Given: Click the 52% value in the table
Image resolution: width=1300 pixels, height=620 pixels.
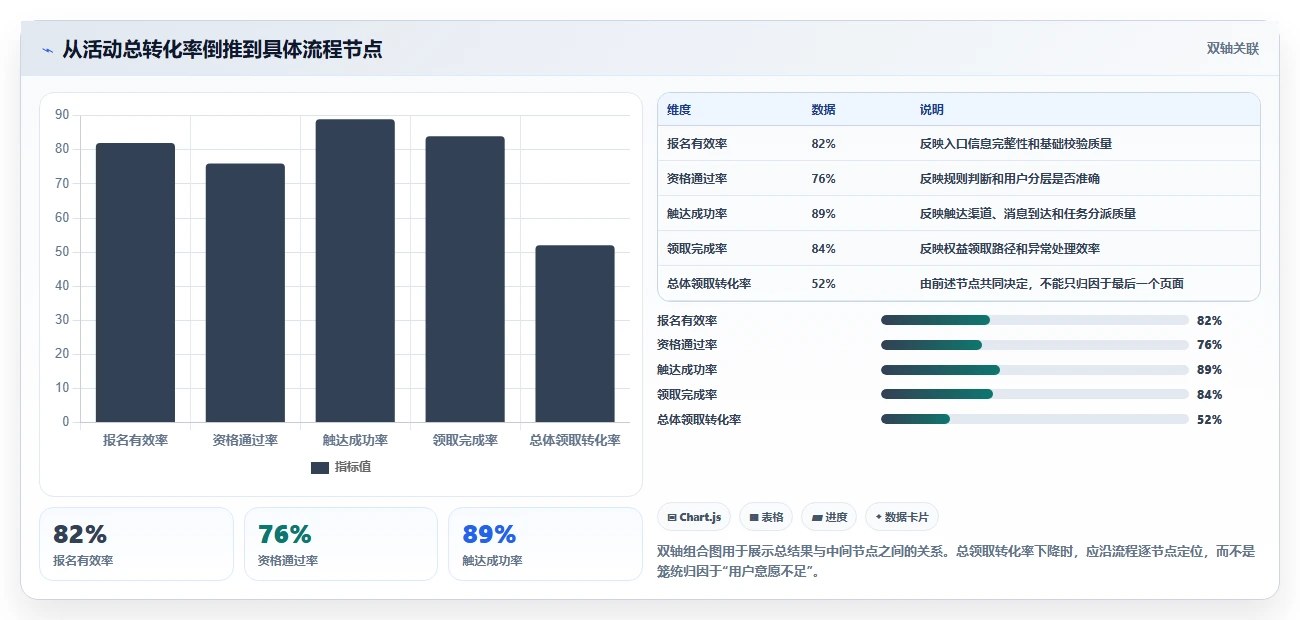Looking at the screenshot, I should 823,284.
